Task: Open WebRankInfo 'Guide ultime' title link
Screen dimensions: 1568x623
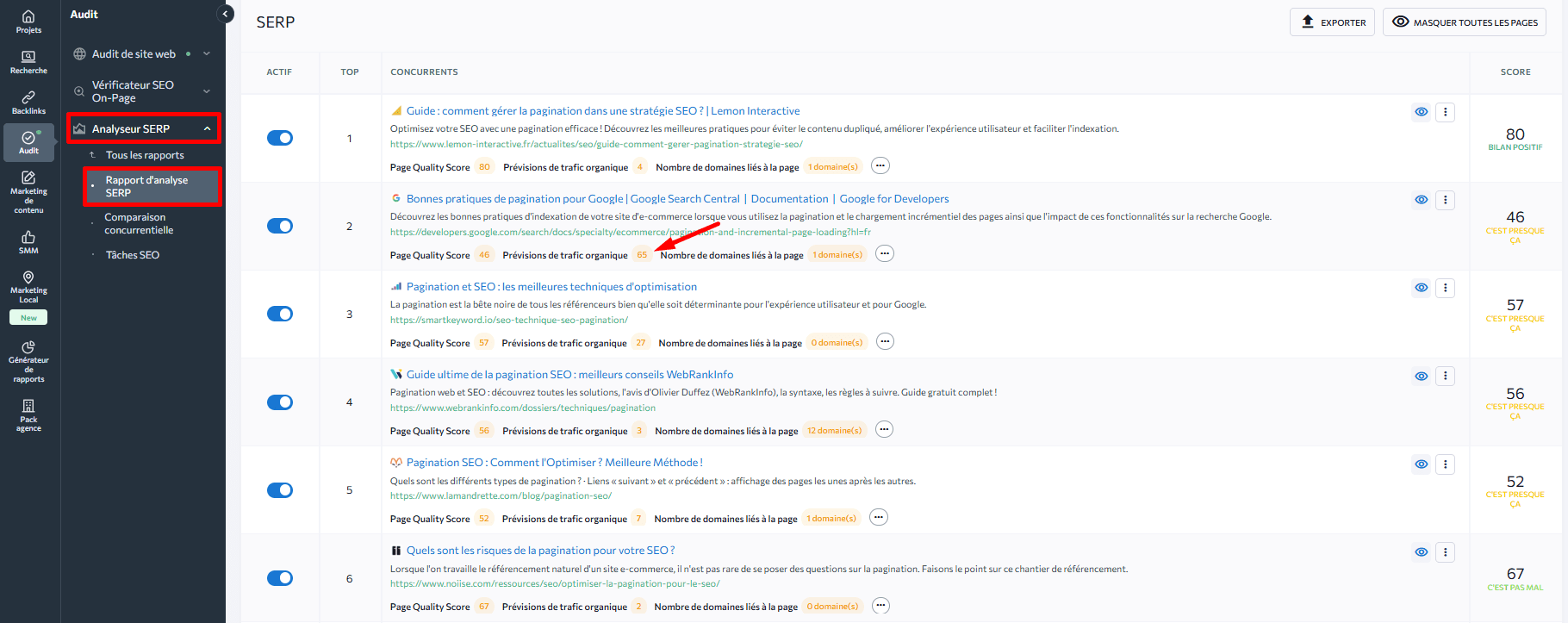Action: pyautogui.click(x=569, y=375)
